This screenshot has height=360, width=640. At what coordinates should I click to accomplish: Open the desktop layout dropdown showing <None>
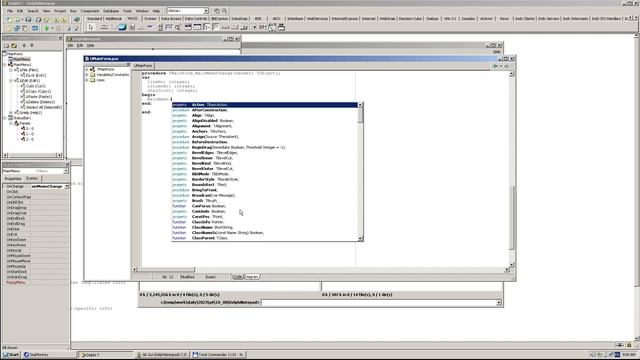click(206, 11)
